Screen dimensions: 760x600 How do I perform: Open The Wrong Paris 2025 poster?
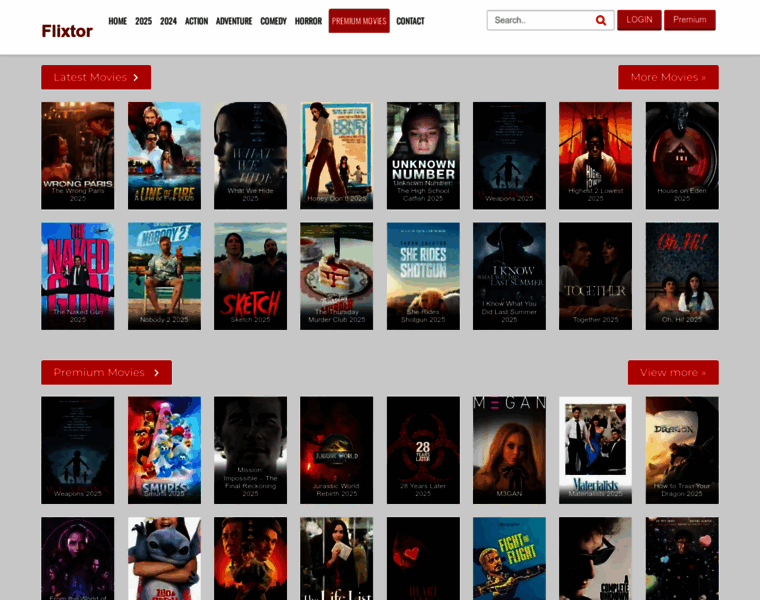(x=78, y=156)
